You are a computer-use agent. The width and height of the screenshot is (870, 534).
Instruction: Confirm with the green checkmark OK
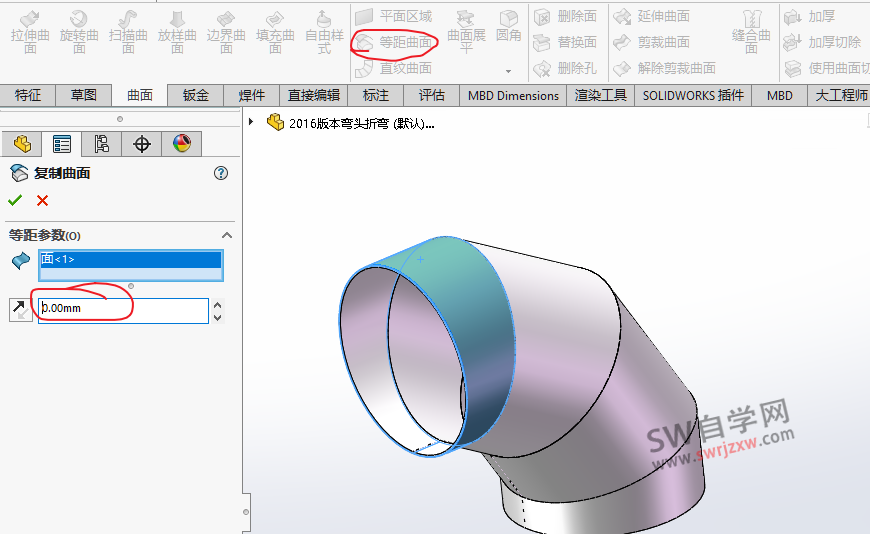point(15,200)
